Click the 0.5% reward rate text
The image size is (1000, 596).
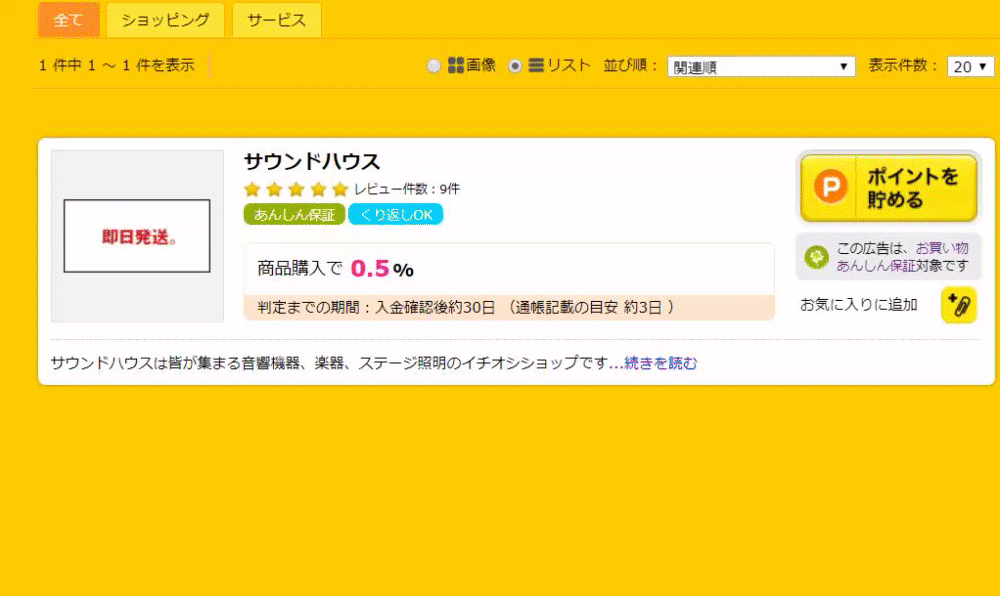click(382, 269)
